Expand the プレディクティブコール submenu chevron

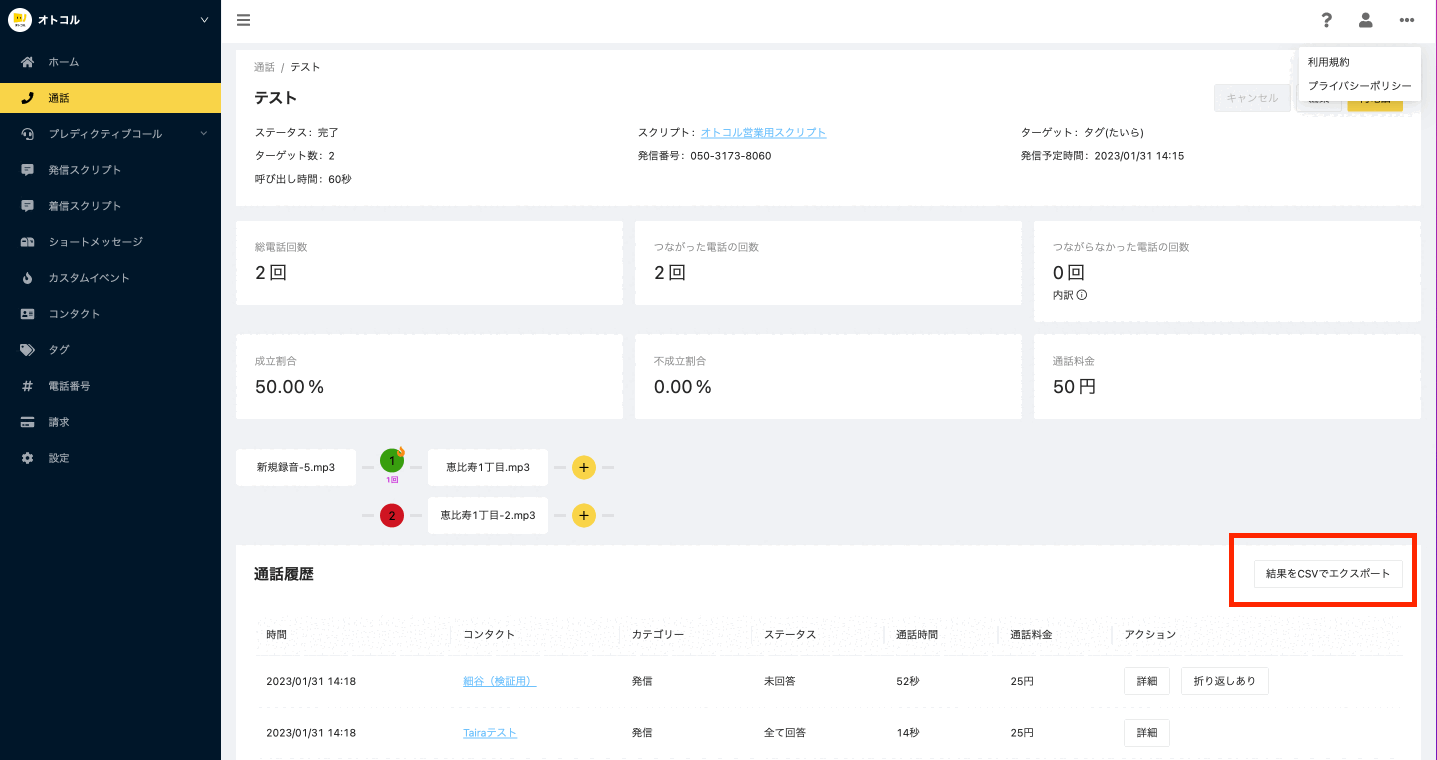tap(203, 133)
